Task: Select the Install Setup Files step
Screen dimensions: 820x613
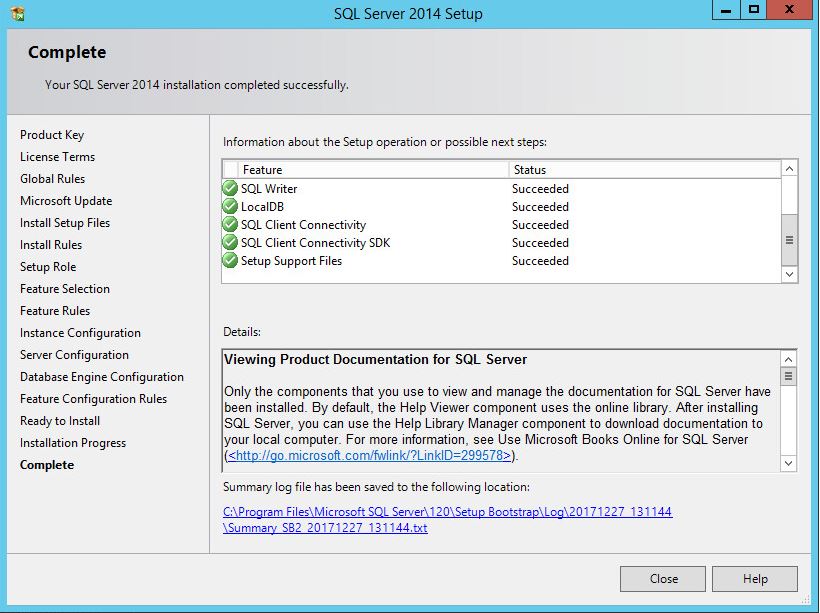Action: pos(65,223)
